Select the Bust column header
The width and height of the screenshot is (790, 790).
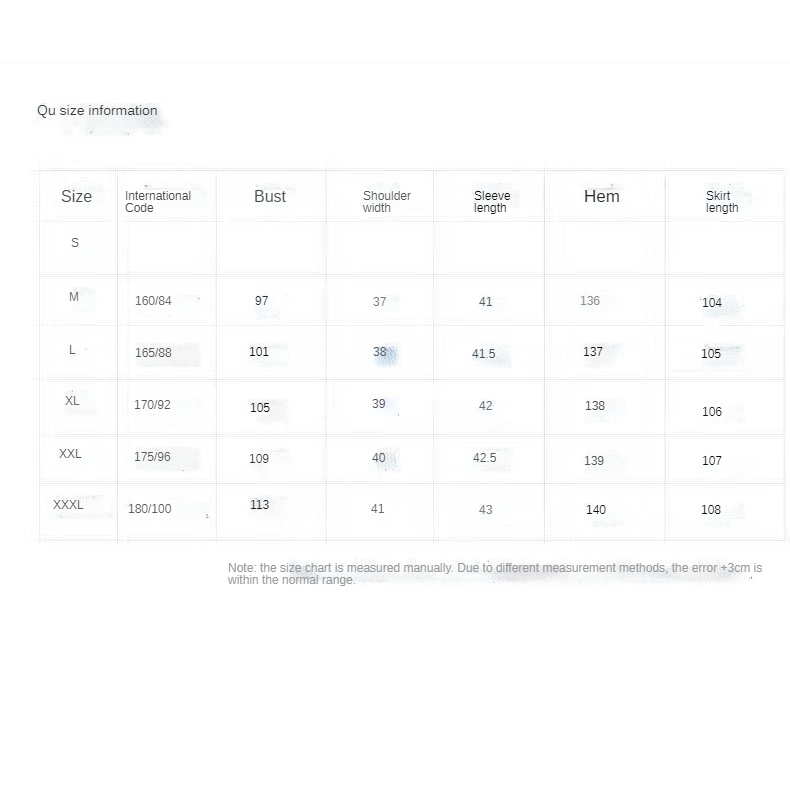point(270,196)
